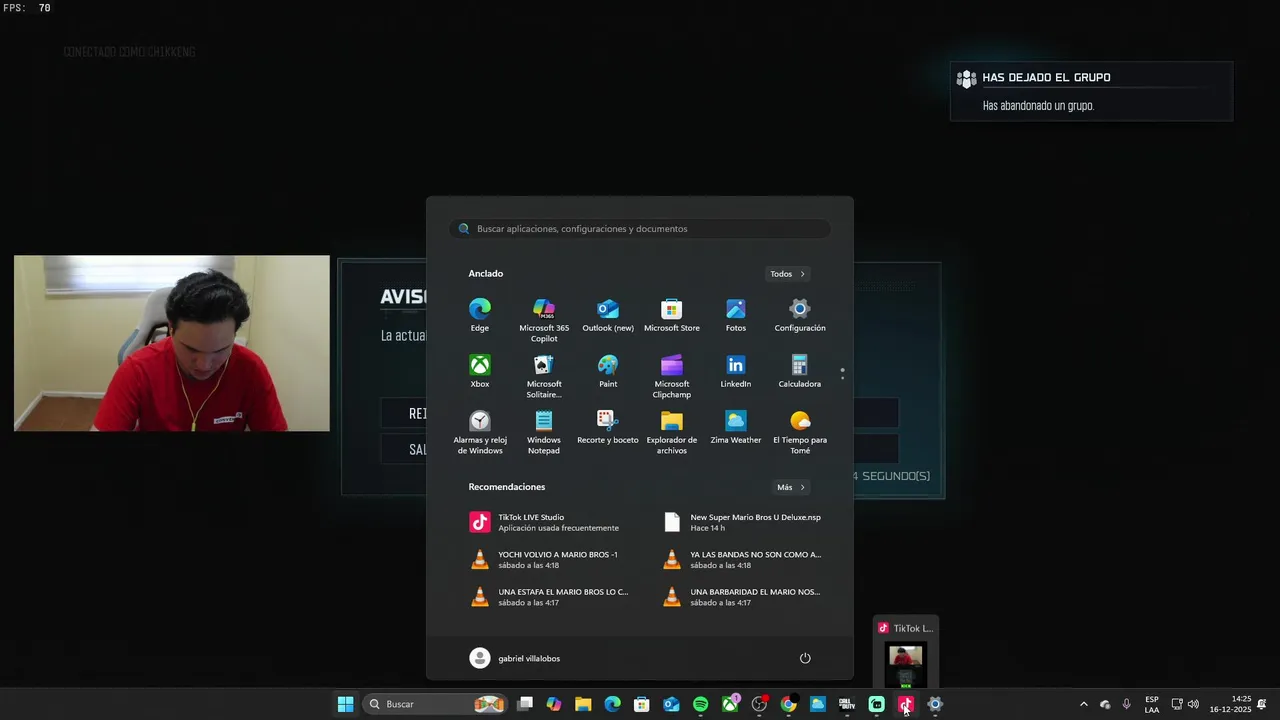The height and width of the screenshot is (720, 1280).
Task: Launch Microsoft Solitaire pinned app
Action: [544, 376]
